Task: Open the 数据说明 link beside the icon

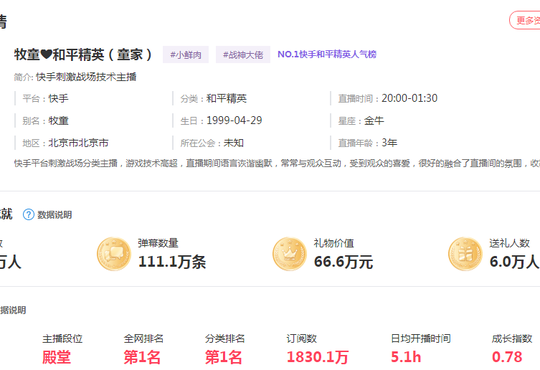Action: pos(54,215)
